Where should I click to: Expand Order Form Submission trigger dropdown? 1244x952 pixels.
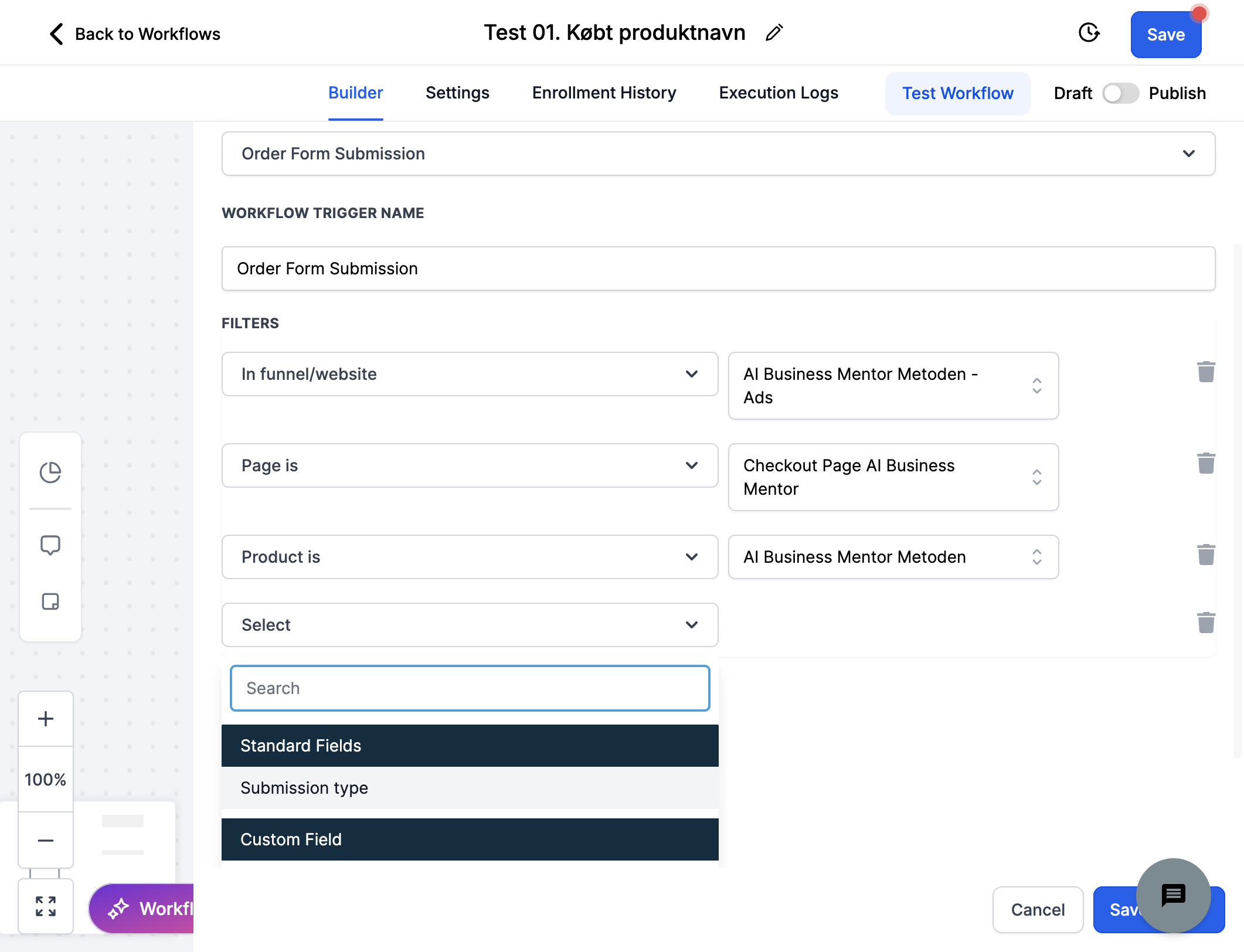tap(718, 154)
